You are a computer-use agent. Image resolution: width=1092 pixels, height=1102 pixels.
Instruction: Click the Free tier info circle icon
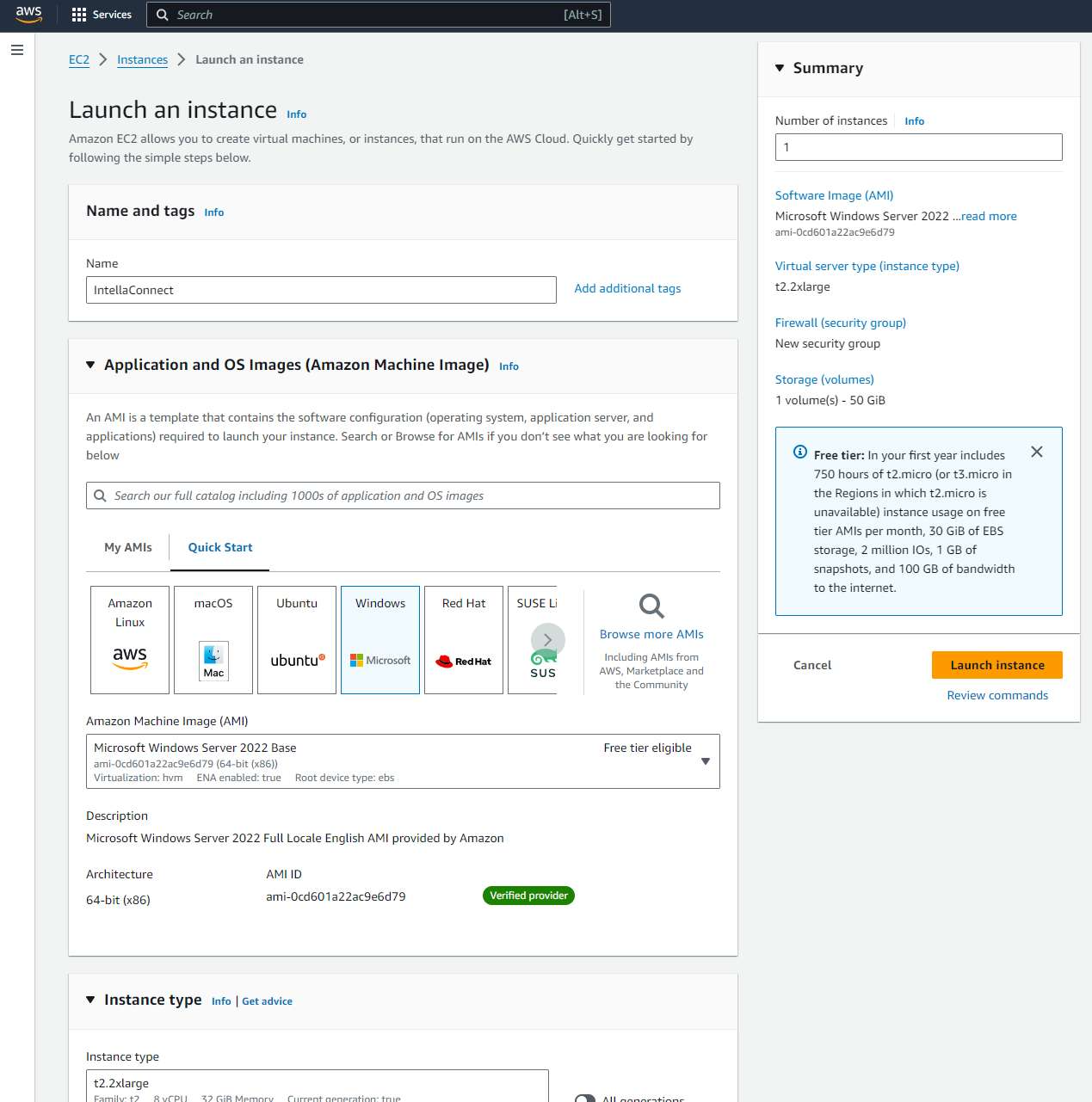click(800, 452)
